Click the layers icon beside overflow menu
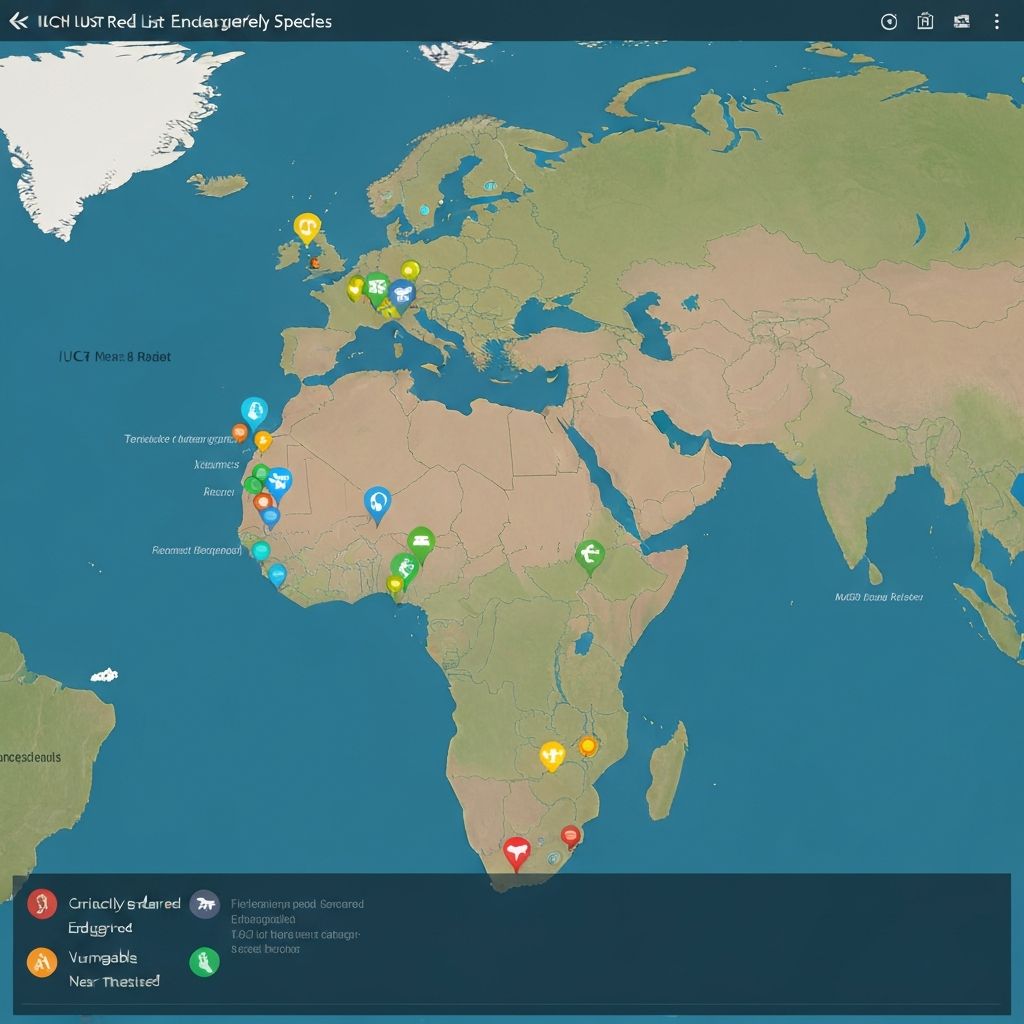 click(x=961, y=21)
